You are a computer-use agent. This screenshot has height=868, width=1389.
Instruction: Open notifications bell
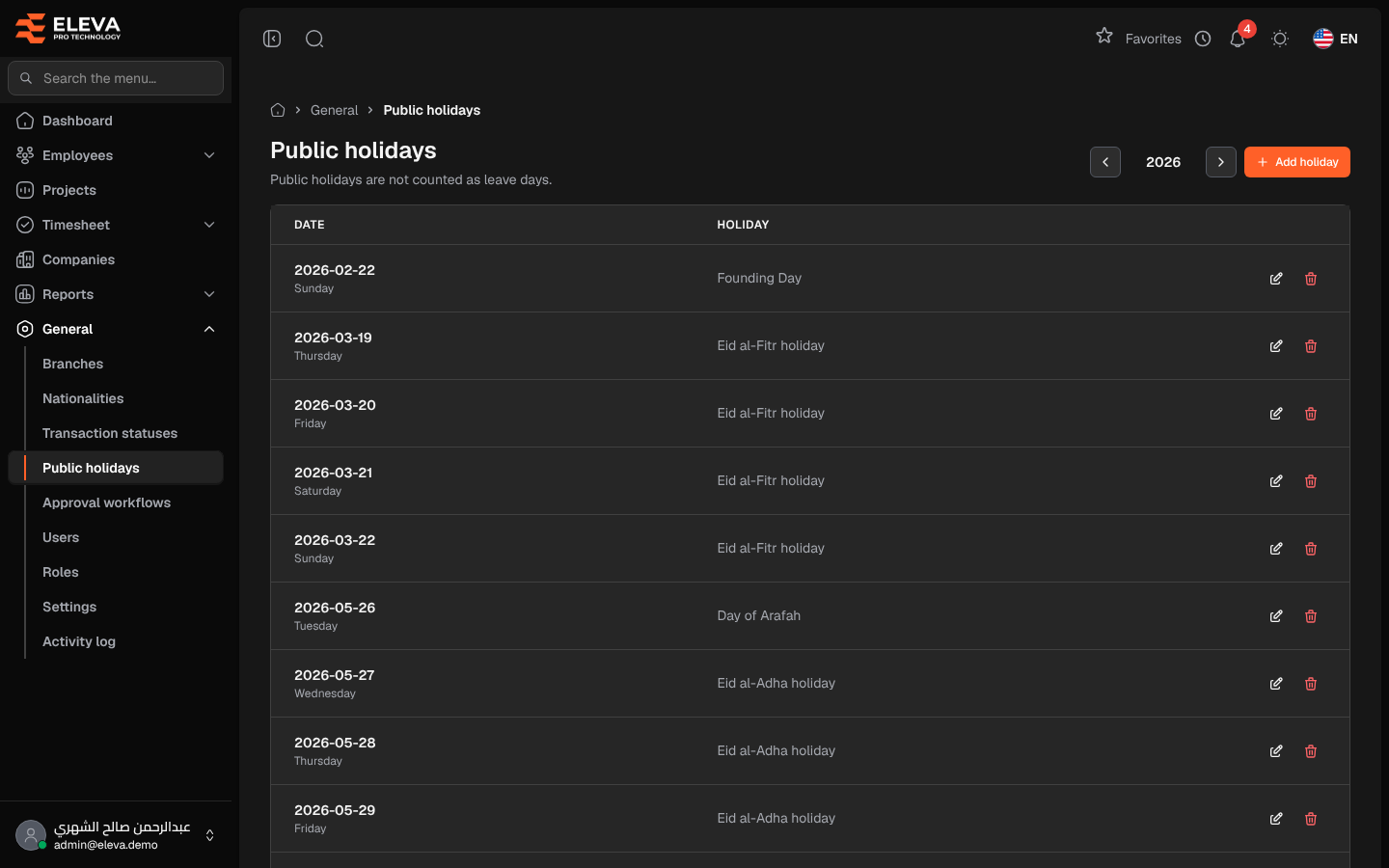coord(1238,39)
